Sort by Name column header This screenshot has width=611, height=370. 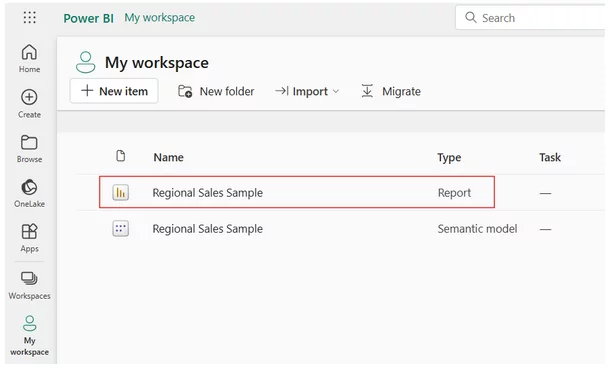168,157
